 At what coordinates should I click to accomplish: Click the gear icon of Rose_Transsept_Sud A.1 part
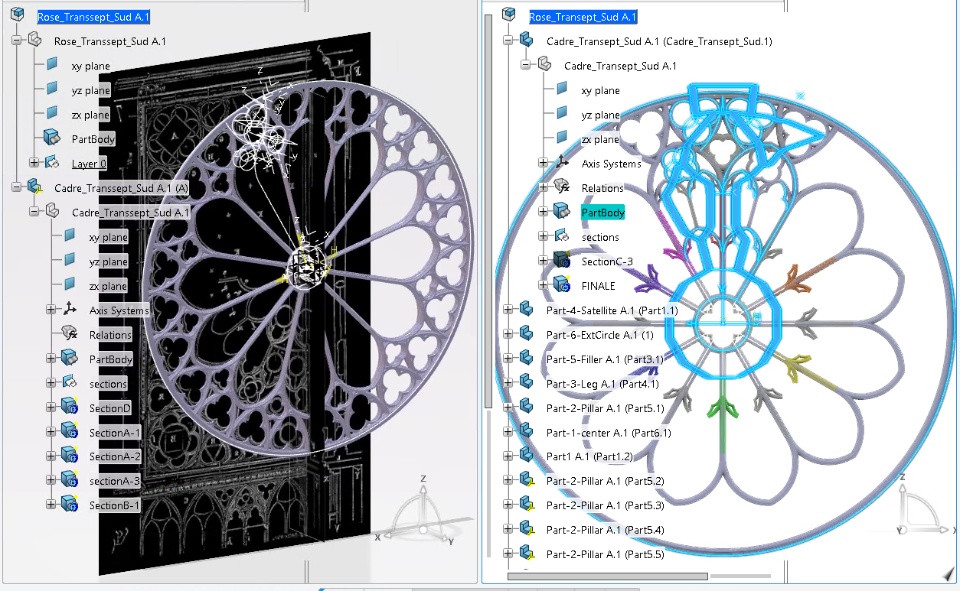click(x=34, y=40)
